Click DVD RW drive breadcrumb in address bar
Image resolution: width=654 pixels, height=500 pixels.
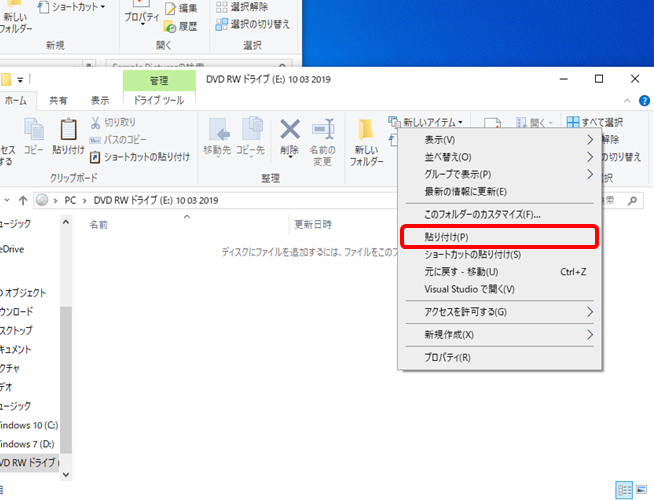coord(156,201)
